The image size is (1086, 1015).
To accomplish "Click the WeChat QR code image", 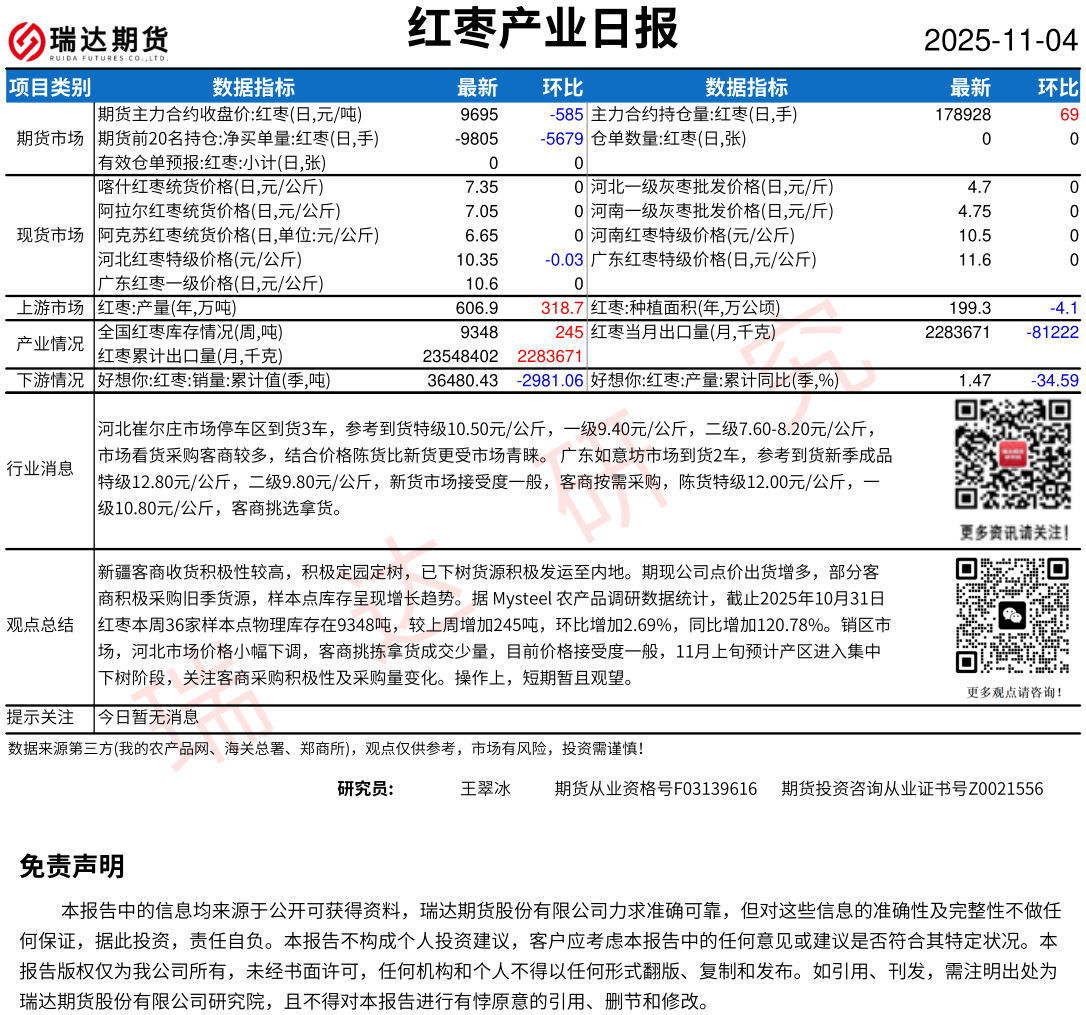I will point(1011,615).
